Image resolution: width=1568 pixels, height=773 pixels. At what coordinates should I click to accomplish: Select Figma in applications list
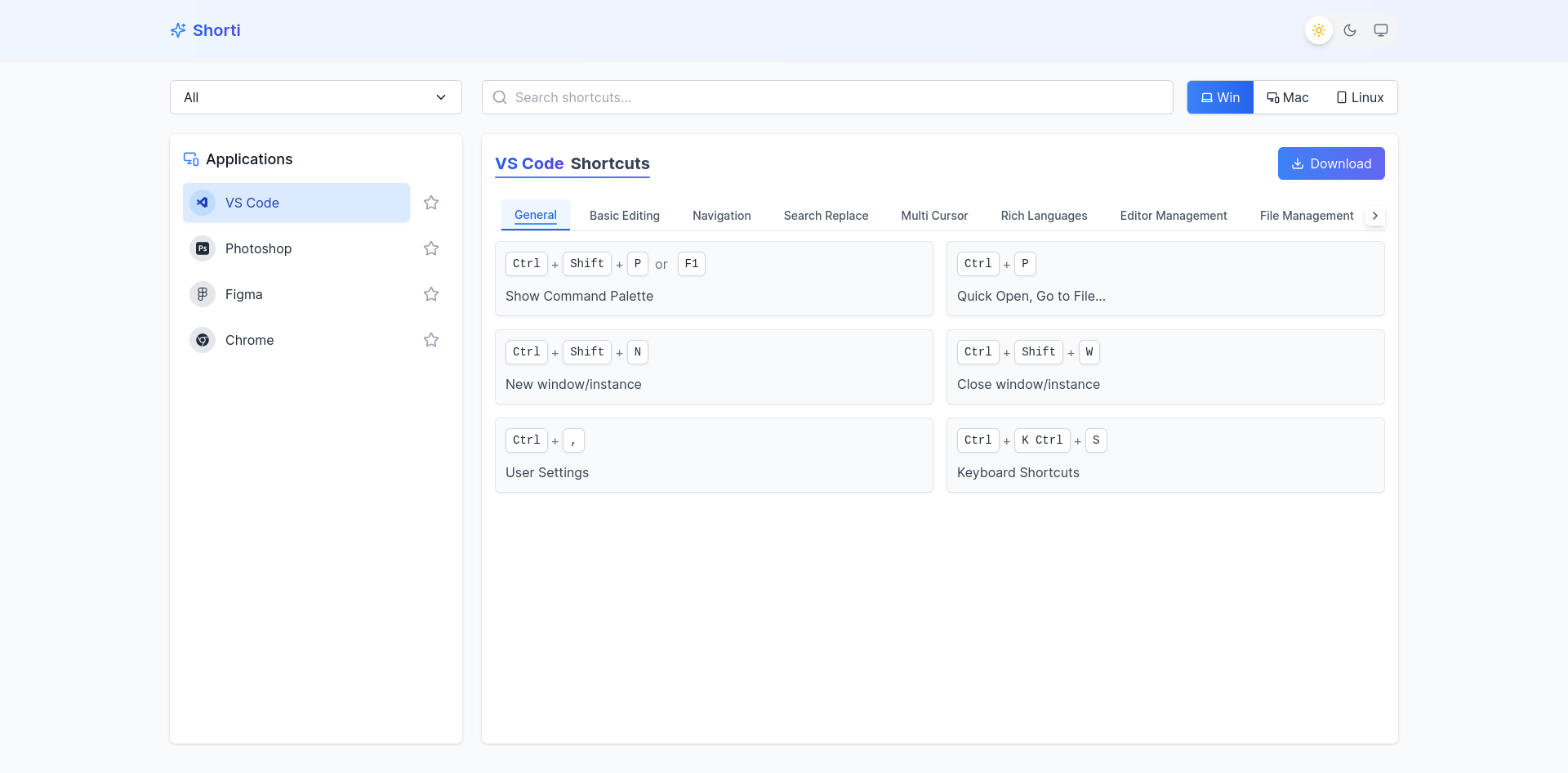pyautogui.click(x=296, y=294)
